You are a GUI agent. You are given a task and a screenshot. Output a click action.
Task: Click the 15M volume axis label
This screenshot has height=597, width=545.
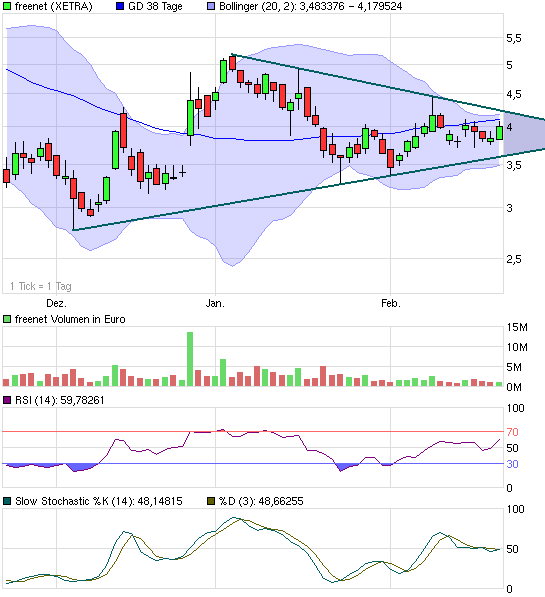tap(517, 327)
